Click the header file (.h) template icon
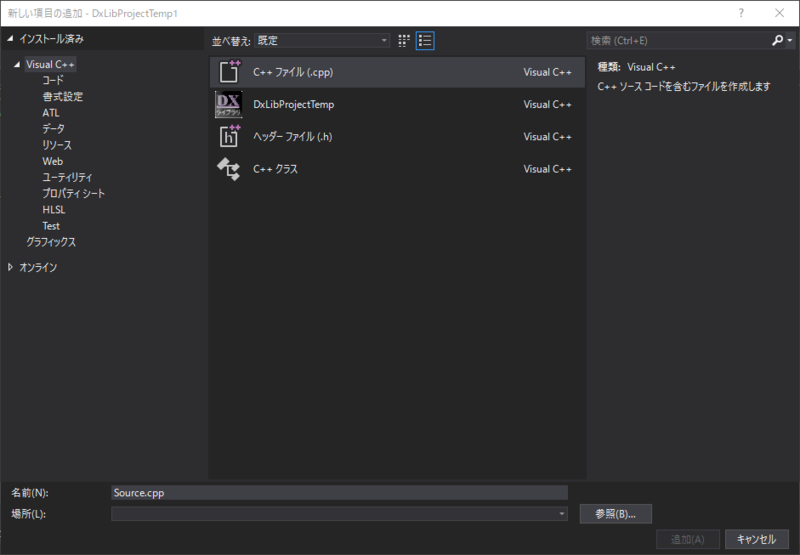800x555 pixels. point(229,137)
